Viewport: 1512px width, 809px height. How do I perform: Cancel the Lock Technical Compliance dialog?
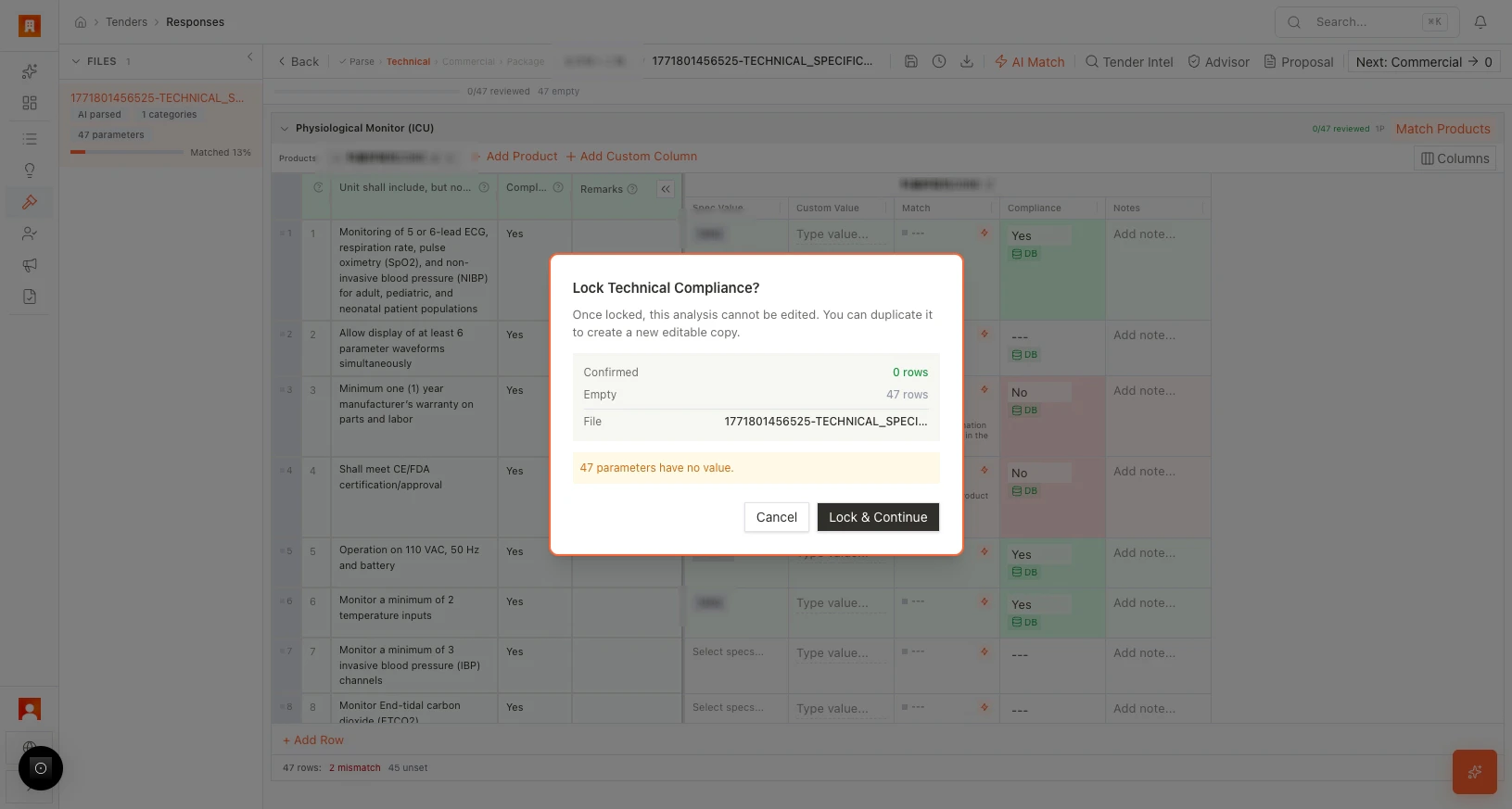click(x=776, y=517)
